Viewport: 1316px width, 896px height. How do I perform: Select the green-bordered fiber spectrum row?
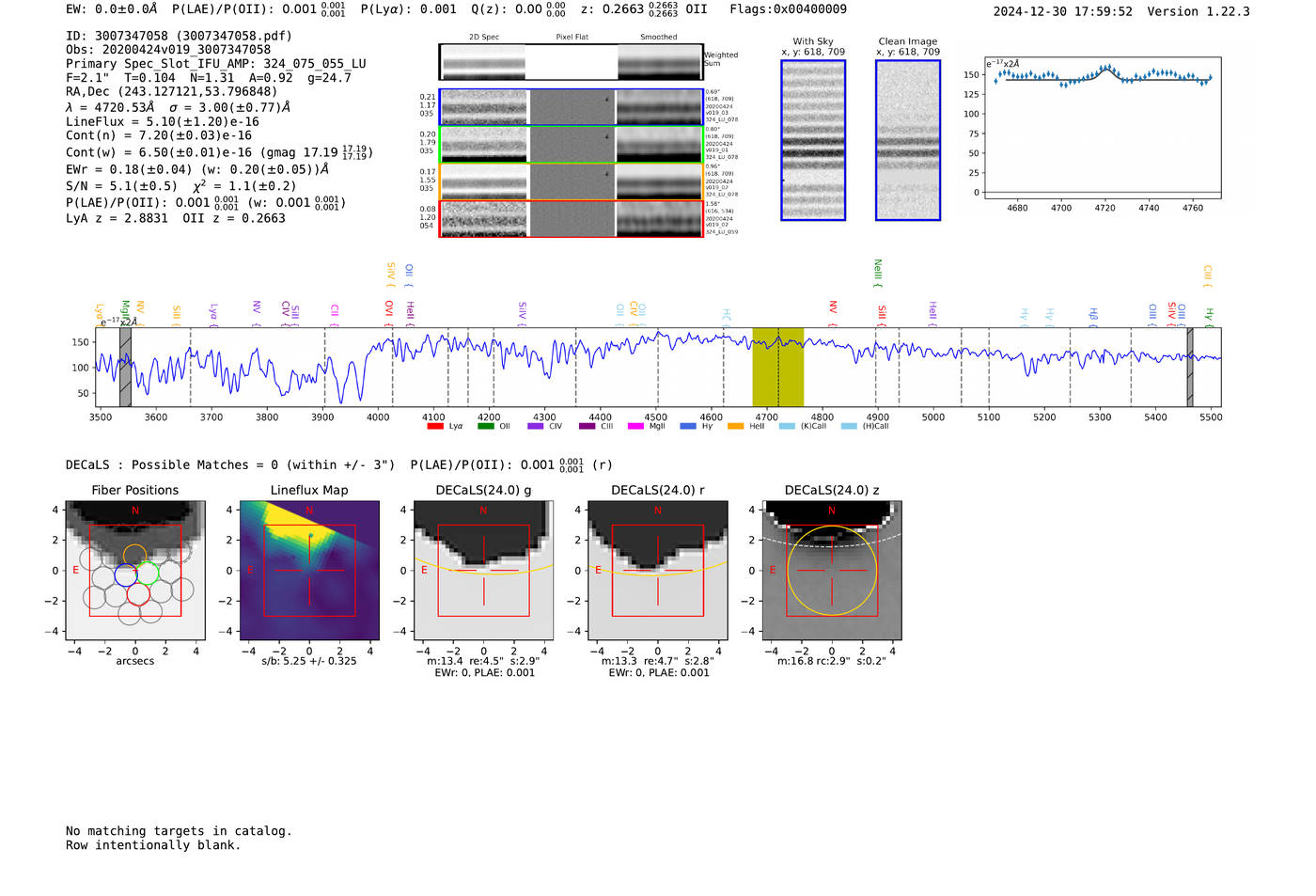(x=571, y=145)
